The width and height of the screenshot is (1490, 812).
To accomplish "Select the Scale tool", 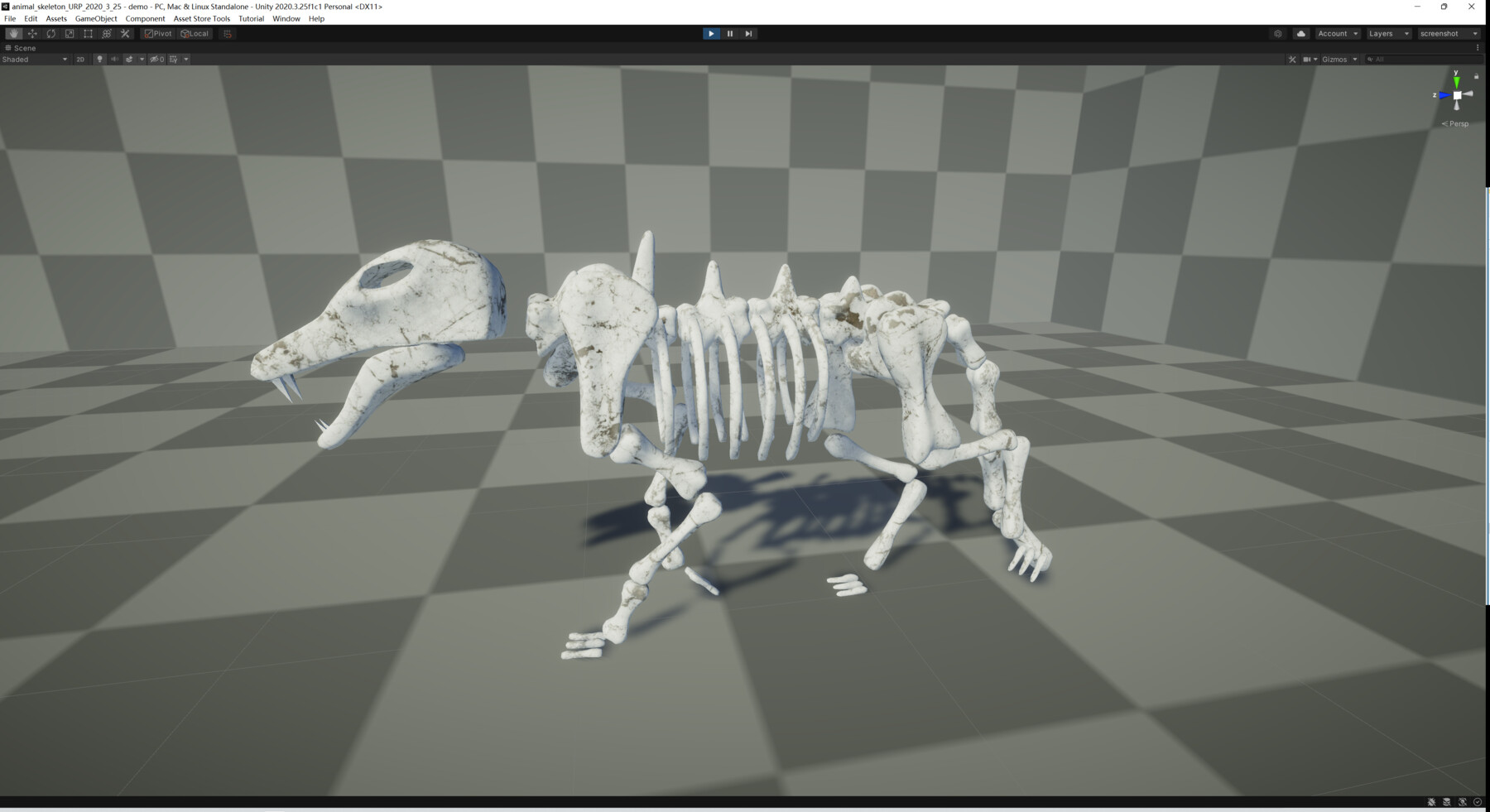I will (70, 33).
